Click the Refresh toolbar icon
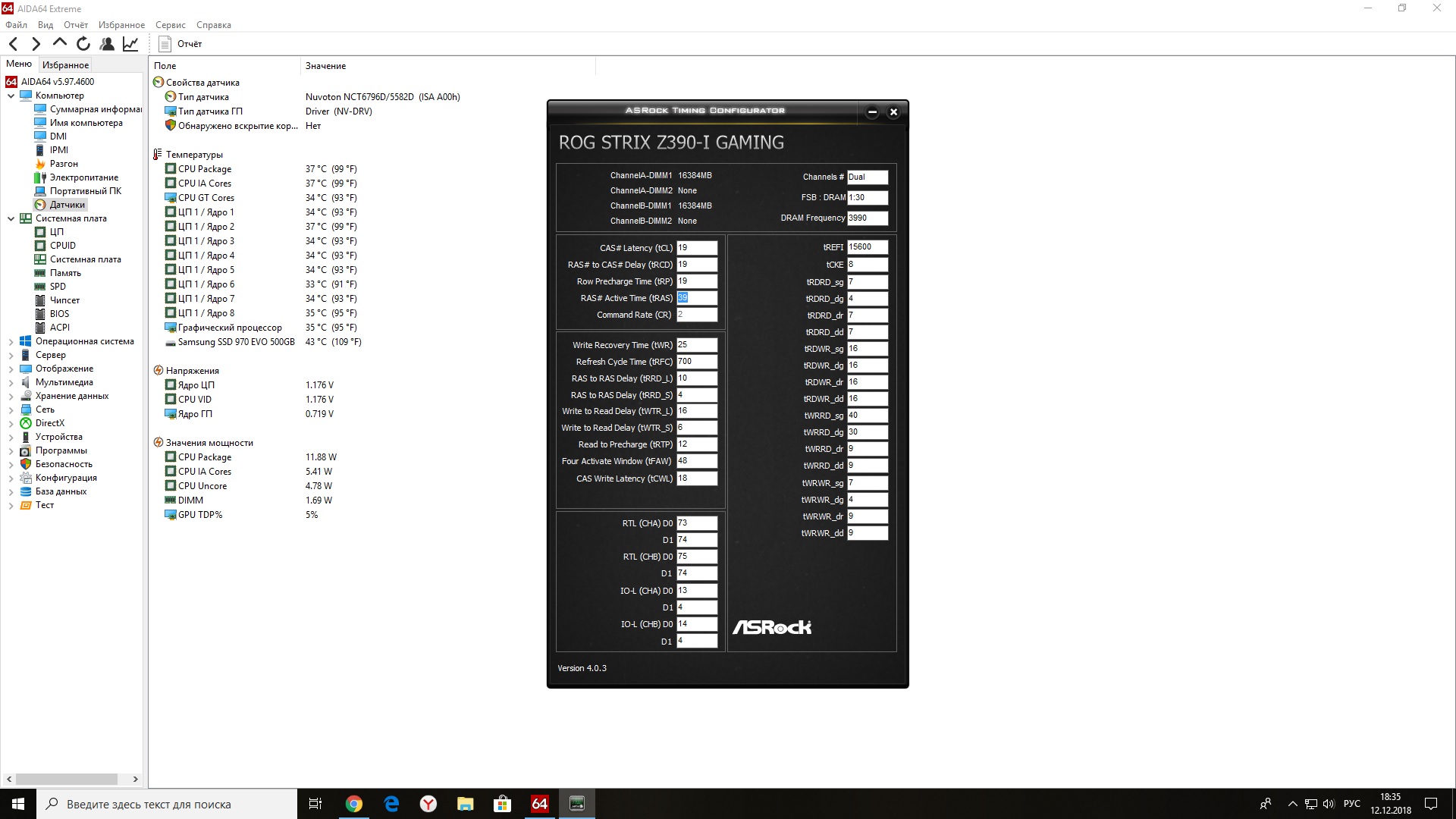Viewport: 1456px width, 819px height. click(83, 44)
